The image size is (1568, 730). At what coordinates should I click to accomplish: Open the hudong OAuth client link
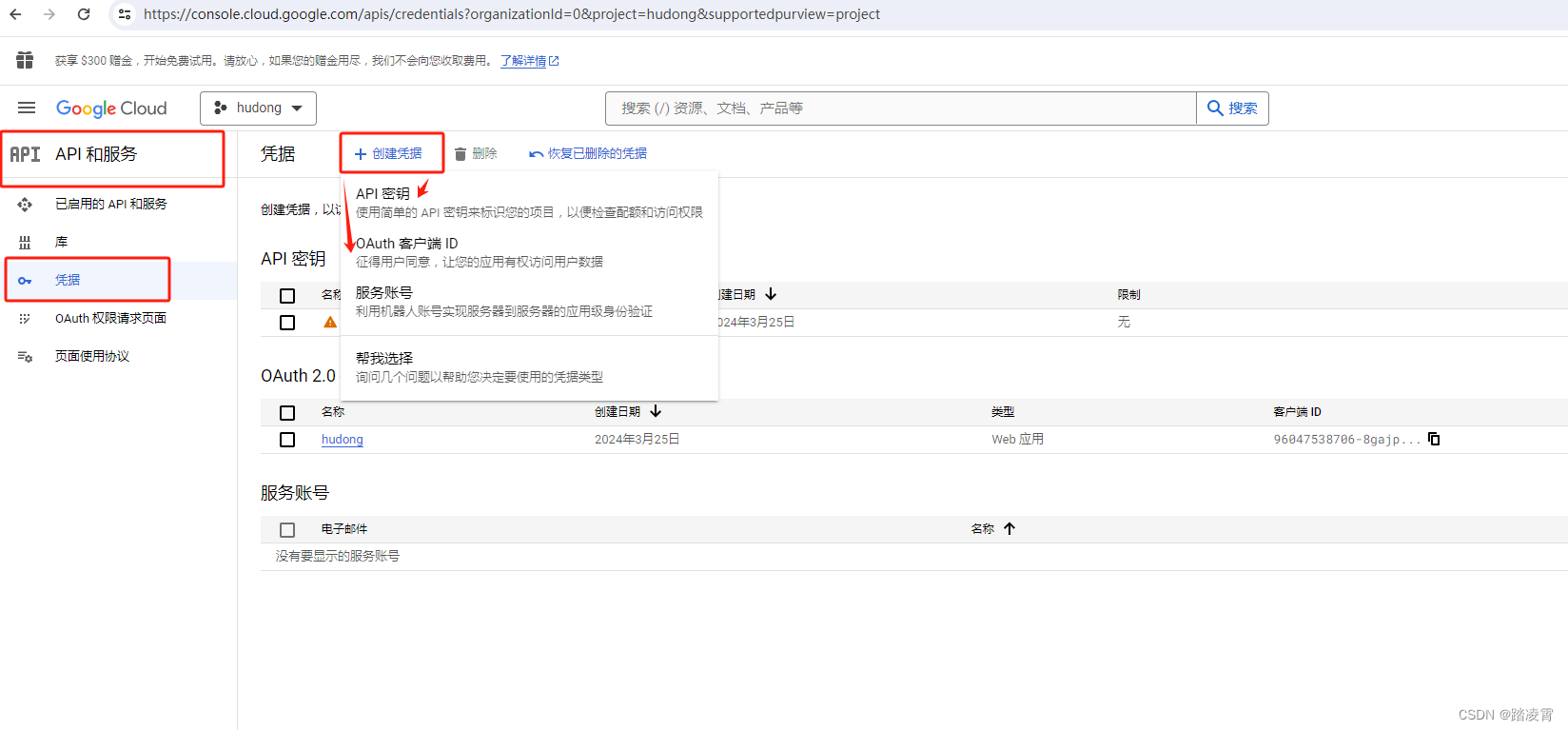tap(343, 439)
